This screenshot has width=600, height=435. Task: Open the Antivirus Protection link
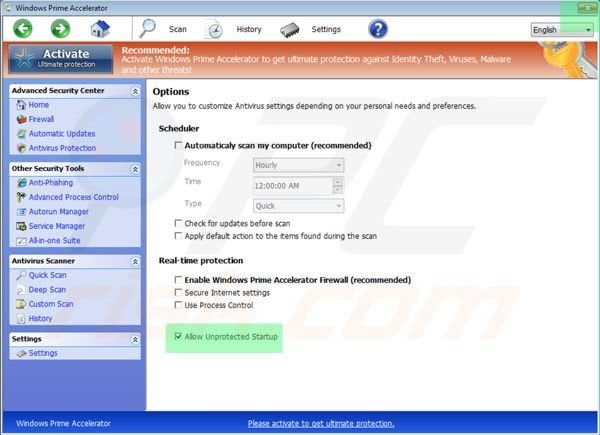(62, 148)
